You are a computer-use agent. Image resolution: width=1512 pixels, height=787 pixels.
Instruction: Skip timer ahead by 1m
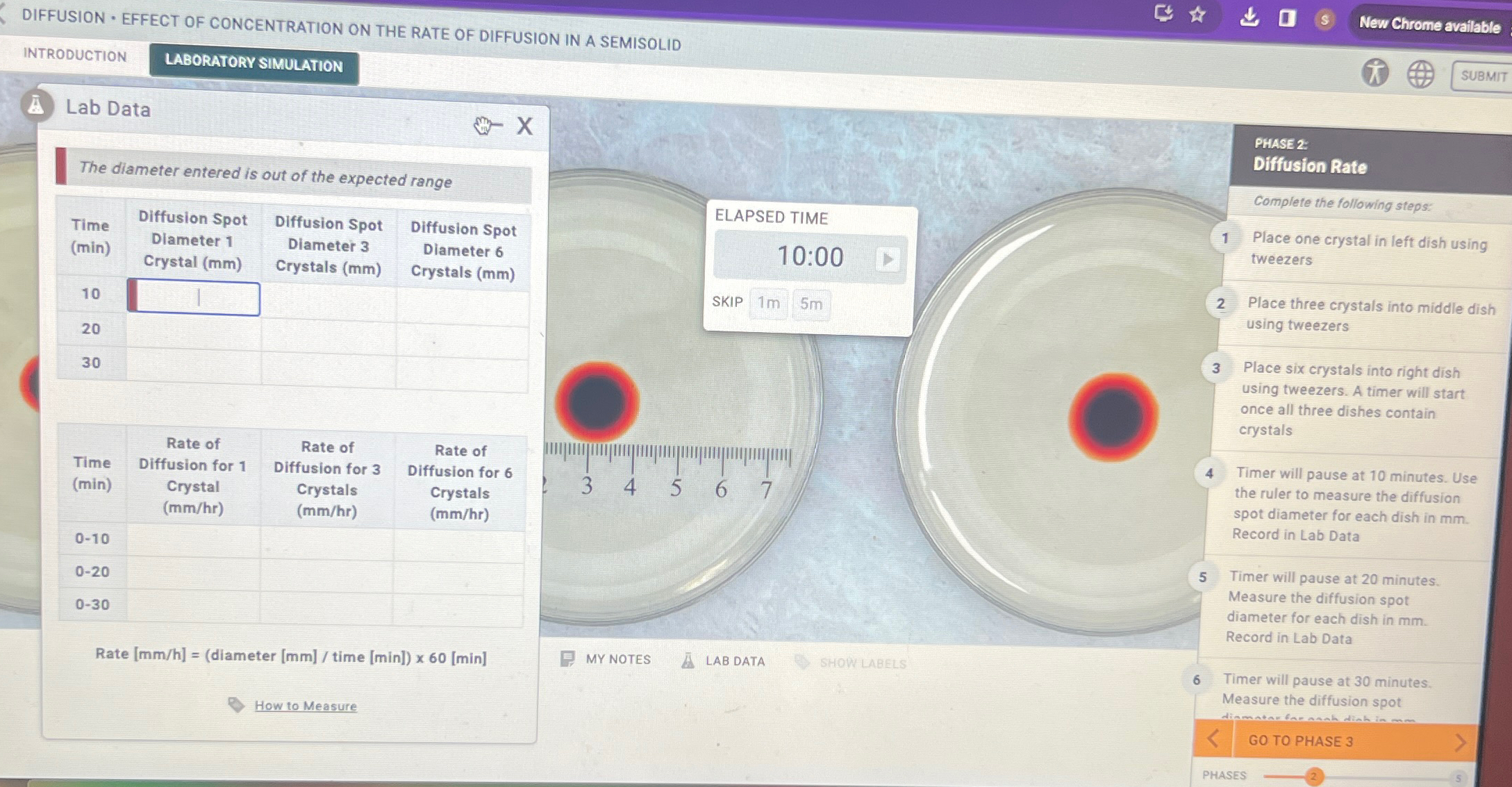[x=768, y=303]
